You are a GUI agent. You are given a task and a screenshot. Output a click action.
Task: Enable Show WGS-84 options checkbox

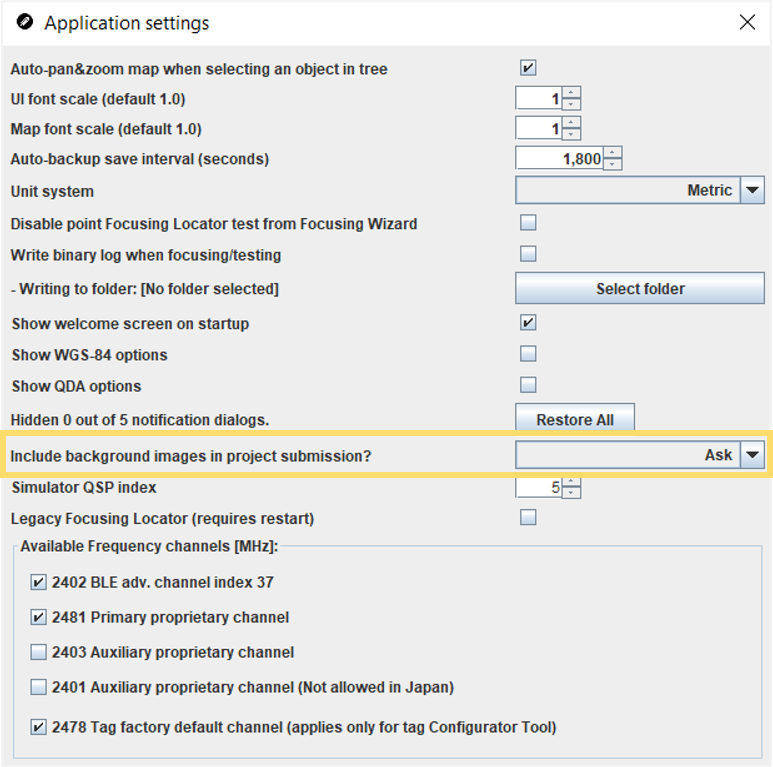(528, 353)
